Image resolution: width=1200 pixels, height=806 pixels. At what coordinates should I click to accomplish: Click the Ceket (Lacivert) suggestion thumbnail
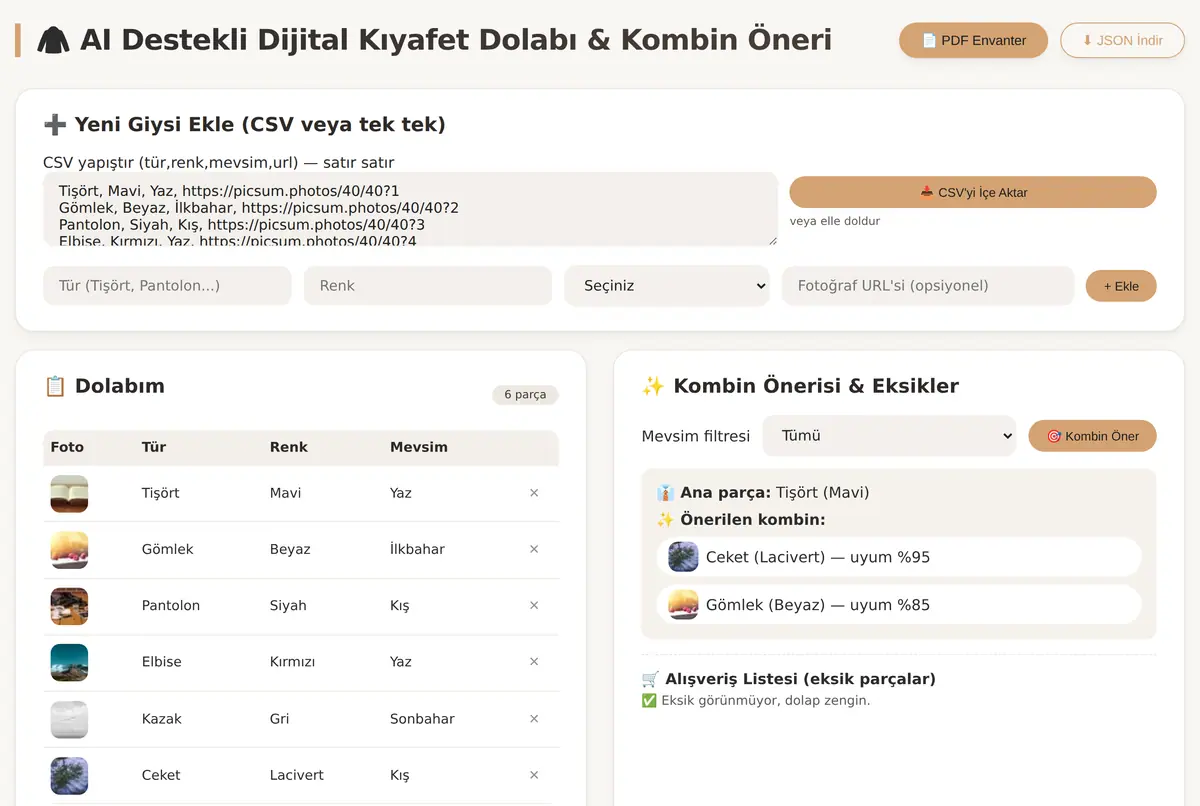(683, 557)
